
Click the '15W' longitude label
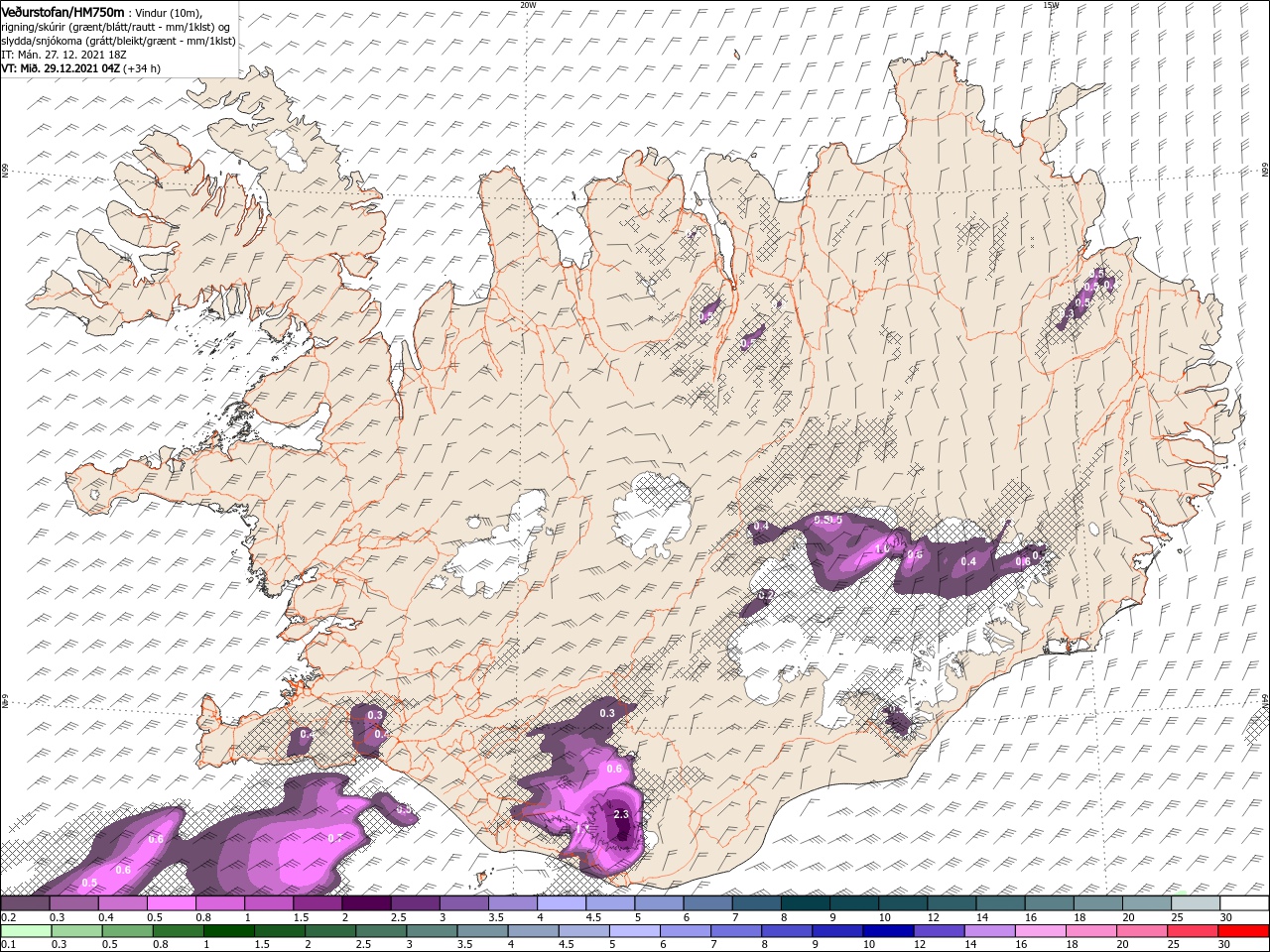click(1051, 5)
